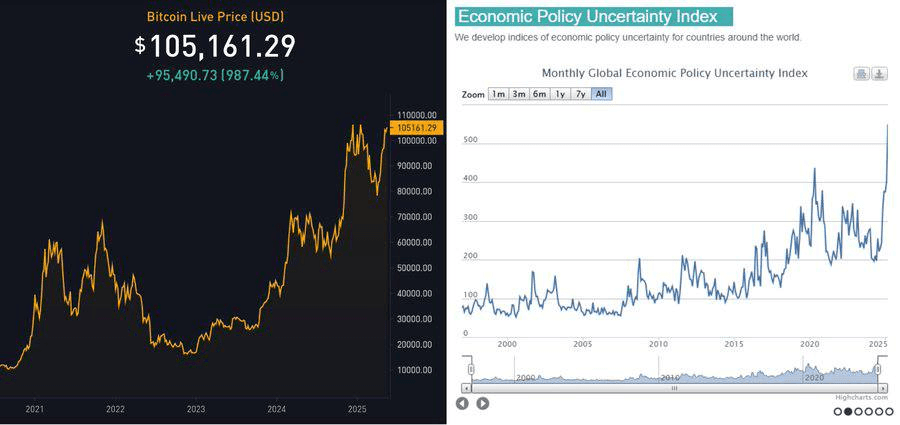This screenshot has height=425, width=900.
Task: Click the orange Bitcoin current price label
Action: click(417, 128)
